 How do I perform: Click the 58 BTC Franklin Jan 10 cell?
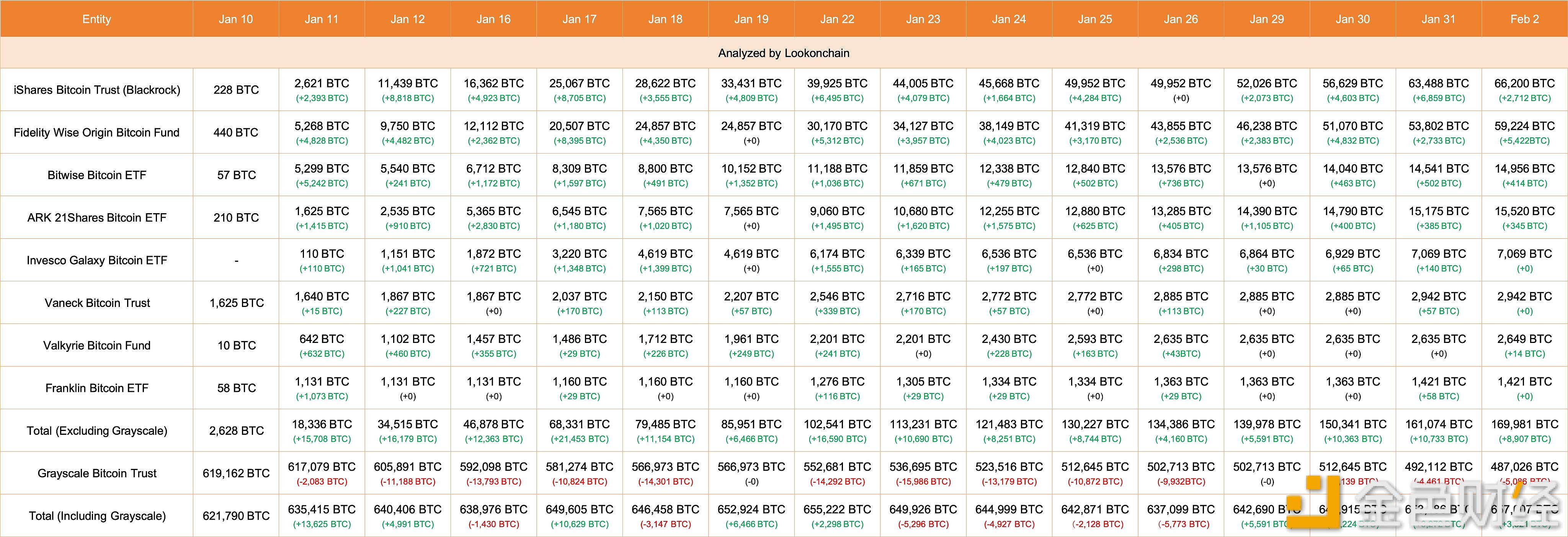click(x=236, y=388)
